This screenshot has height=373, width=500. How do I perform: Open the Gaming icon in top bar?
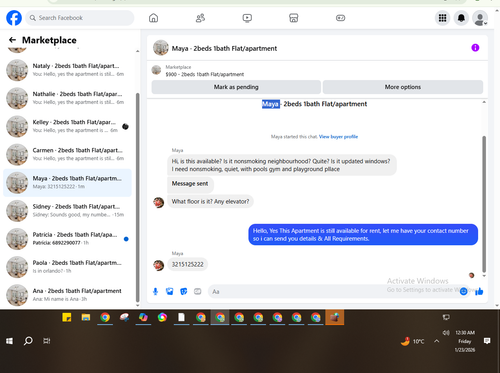coord(340,18)
